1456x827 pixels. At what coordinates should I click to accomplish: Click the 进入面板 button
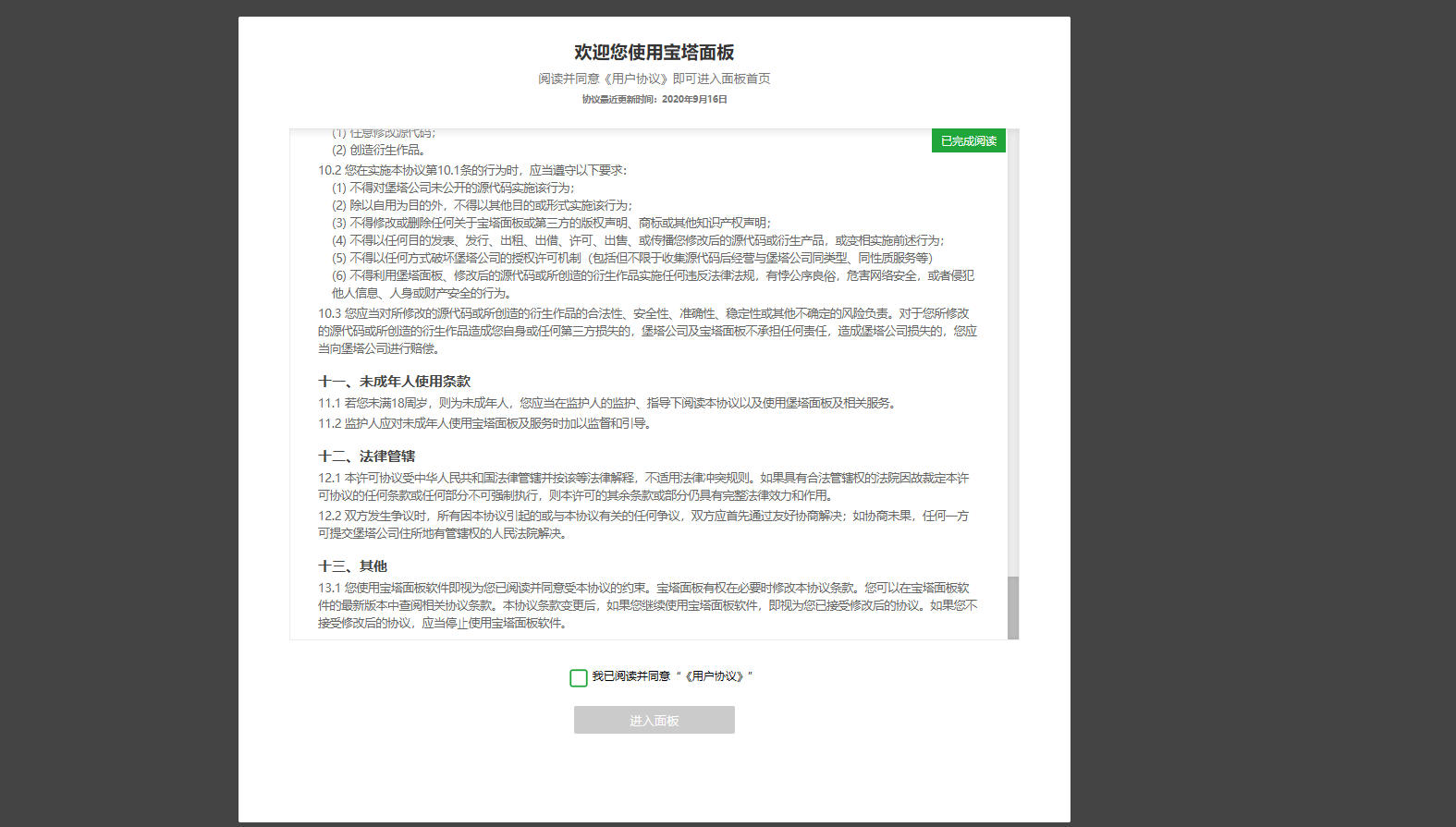coord(655,720)
